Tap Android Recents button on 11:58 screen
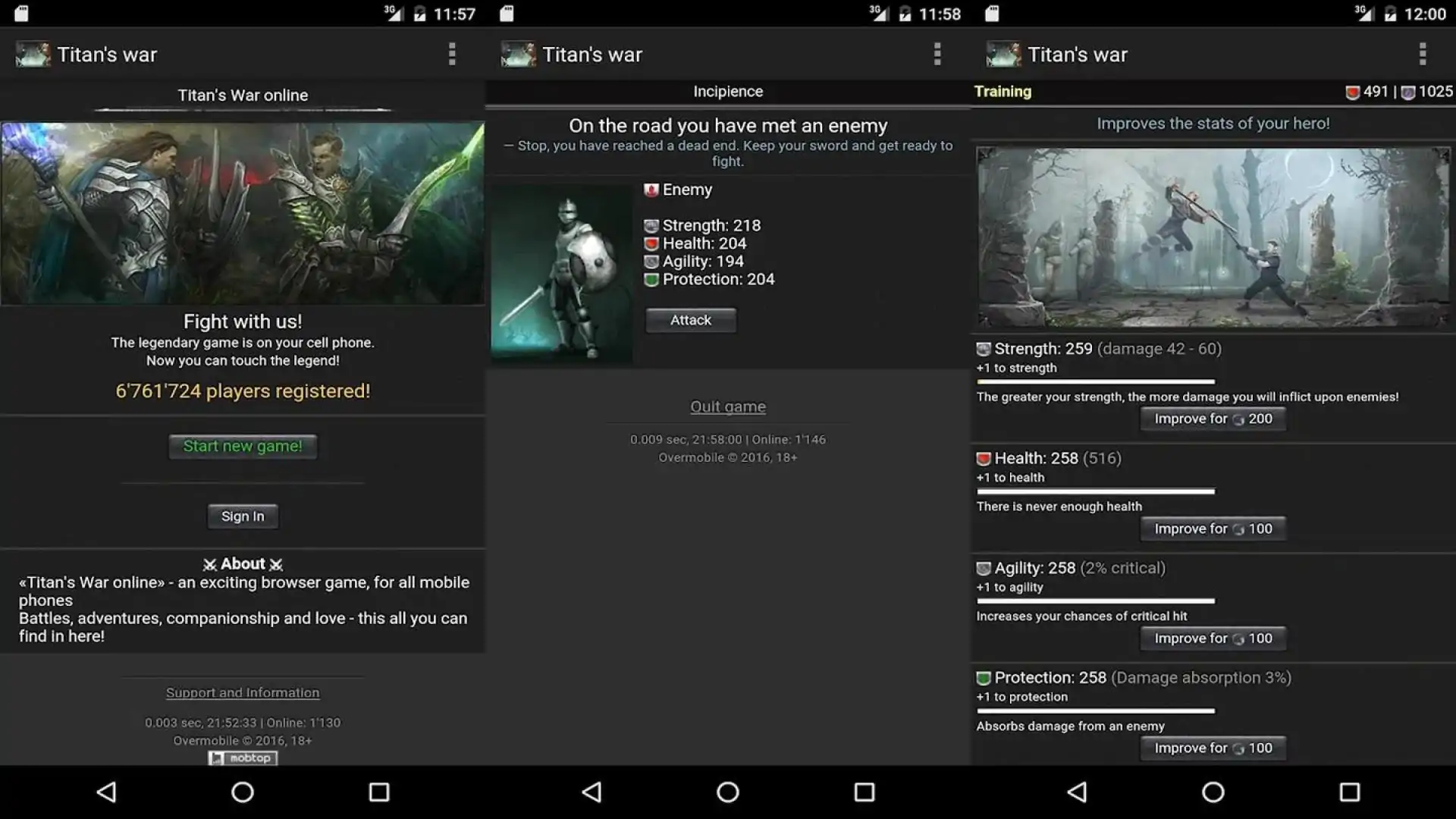The image size is (1456, 819). coord(864,792)
